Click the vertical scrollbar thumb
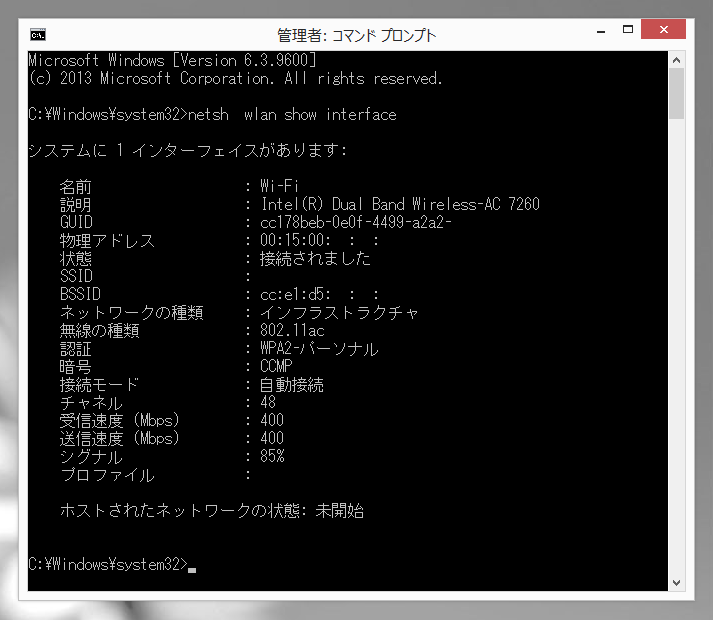Image resolution: width=713 pixels, height=620 pixels. [677, 93]
